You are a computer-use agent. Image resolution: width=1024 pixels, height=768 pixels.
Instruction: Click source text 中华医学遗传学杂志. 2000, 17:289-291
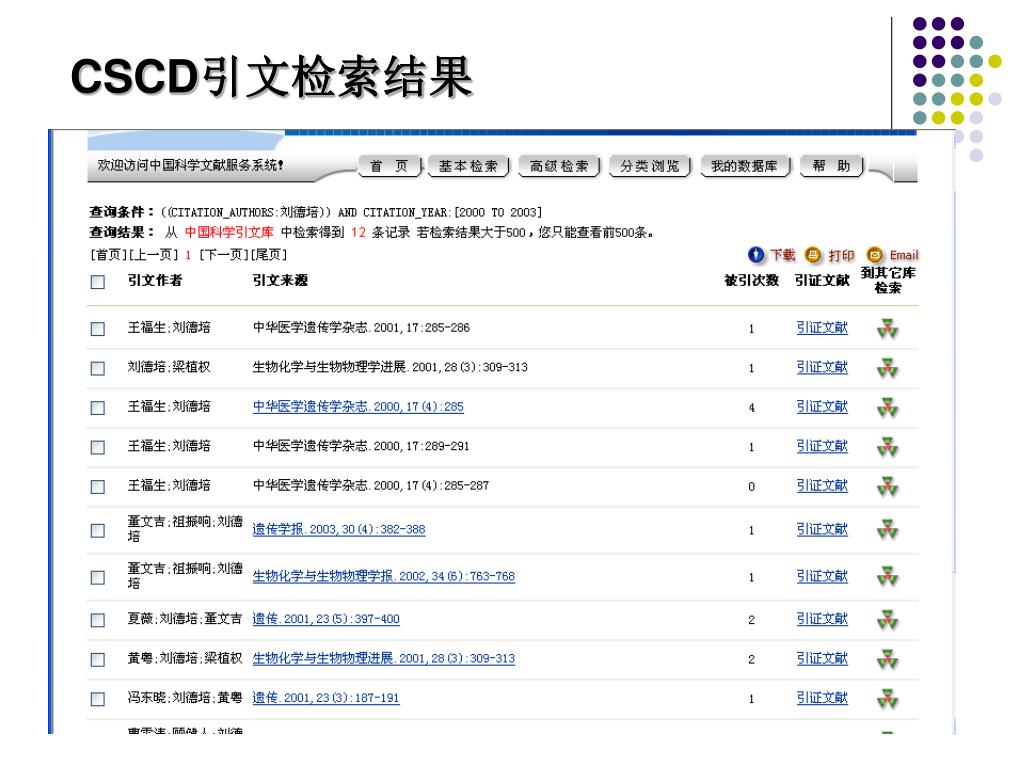pos(361,446)
